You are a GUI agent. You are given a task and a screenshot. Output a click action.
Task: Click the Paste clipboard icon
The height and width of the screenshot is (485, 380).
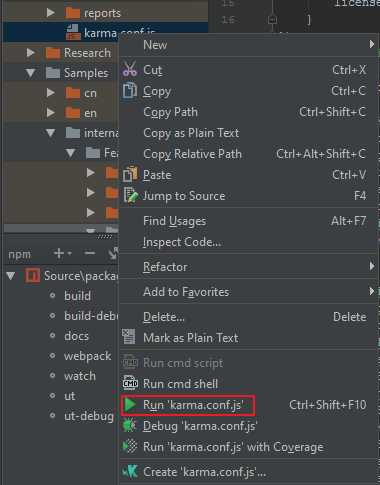(130, 174)
